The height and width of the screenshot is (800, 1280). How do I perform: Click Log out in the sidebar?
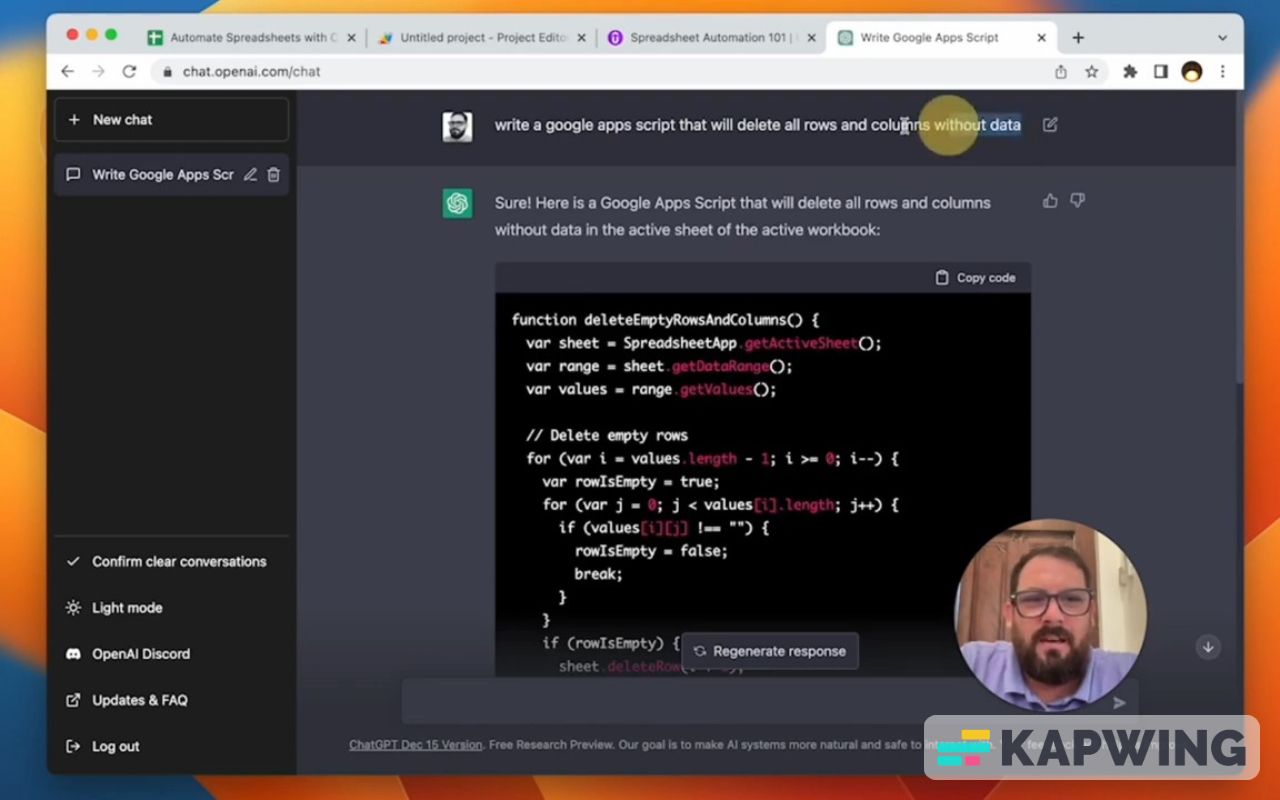tap(171, 746)
